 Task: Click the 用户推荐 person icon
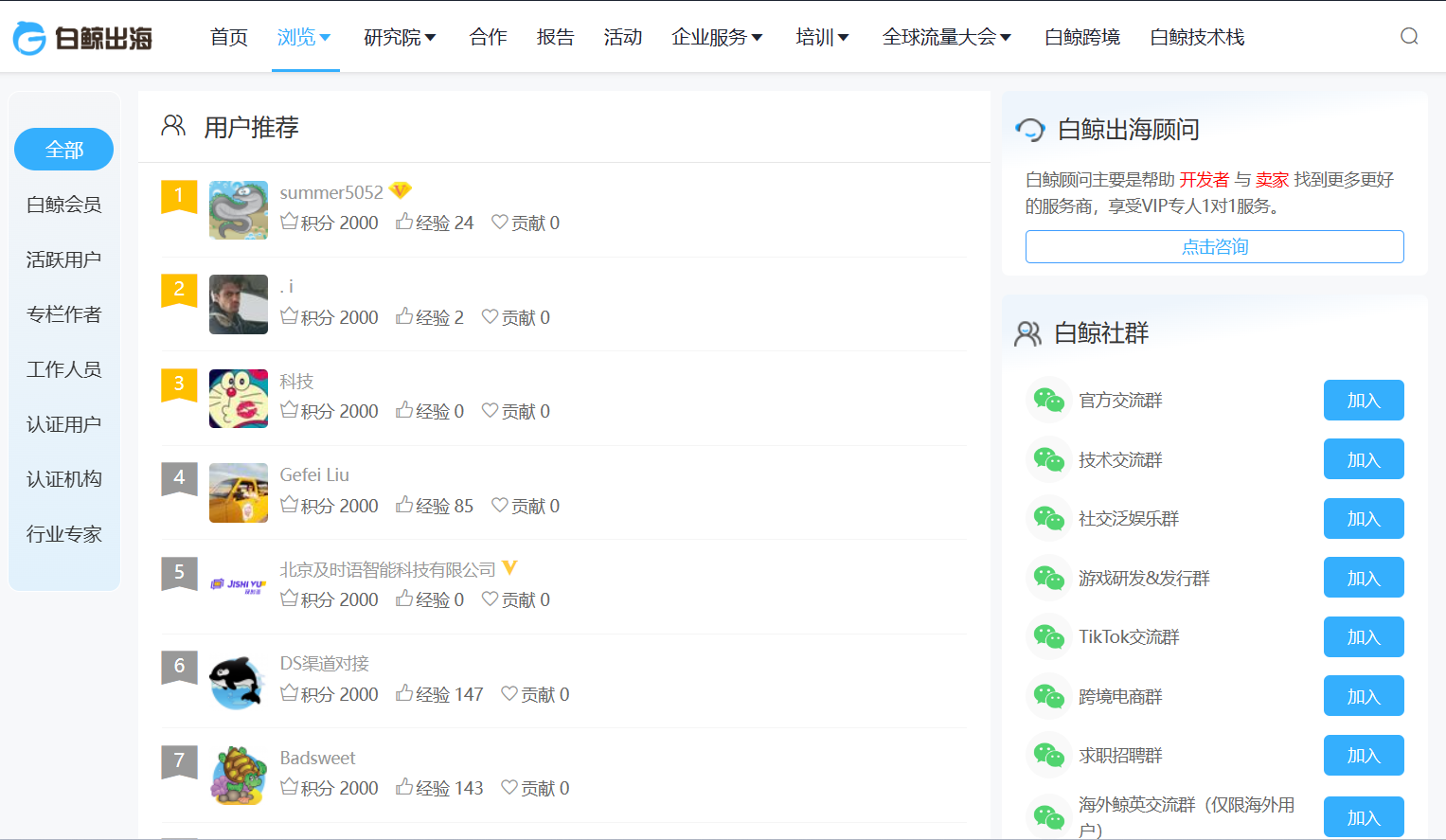click(173, 126)
